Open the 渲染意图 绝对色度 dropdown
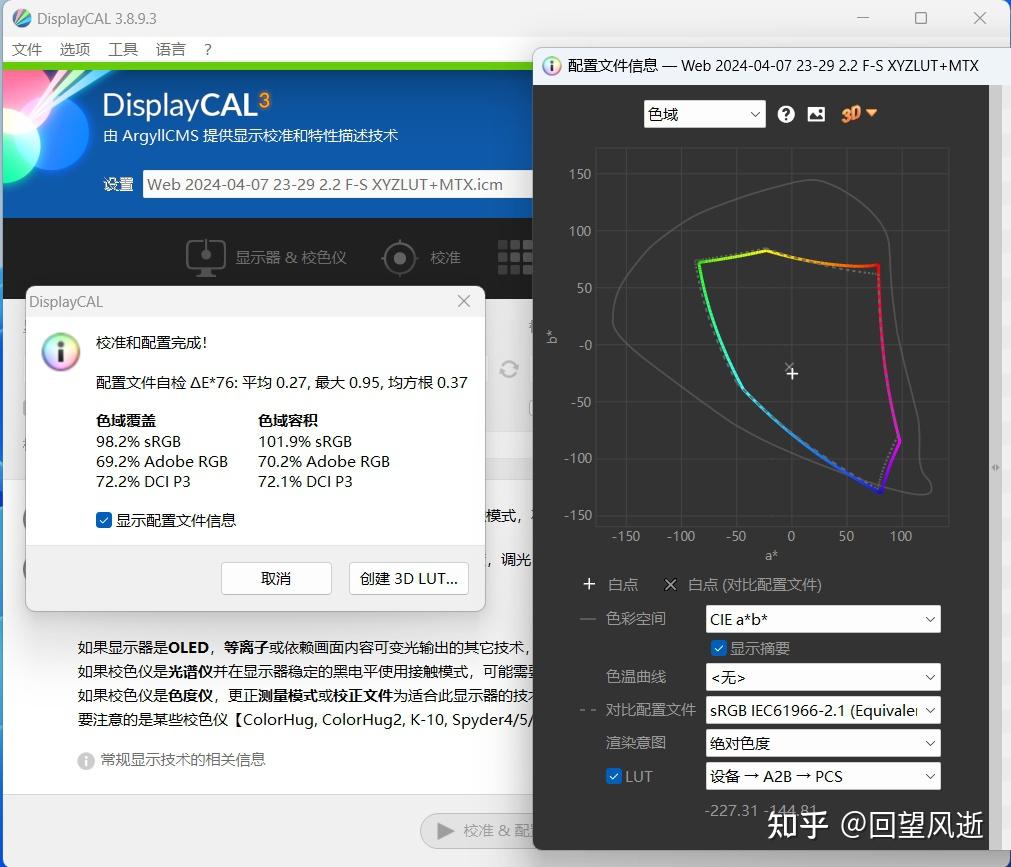The image size is (1011, 867). (x=823, y=743)
